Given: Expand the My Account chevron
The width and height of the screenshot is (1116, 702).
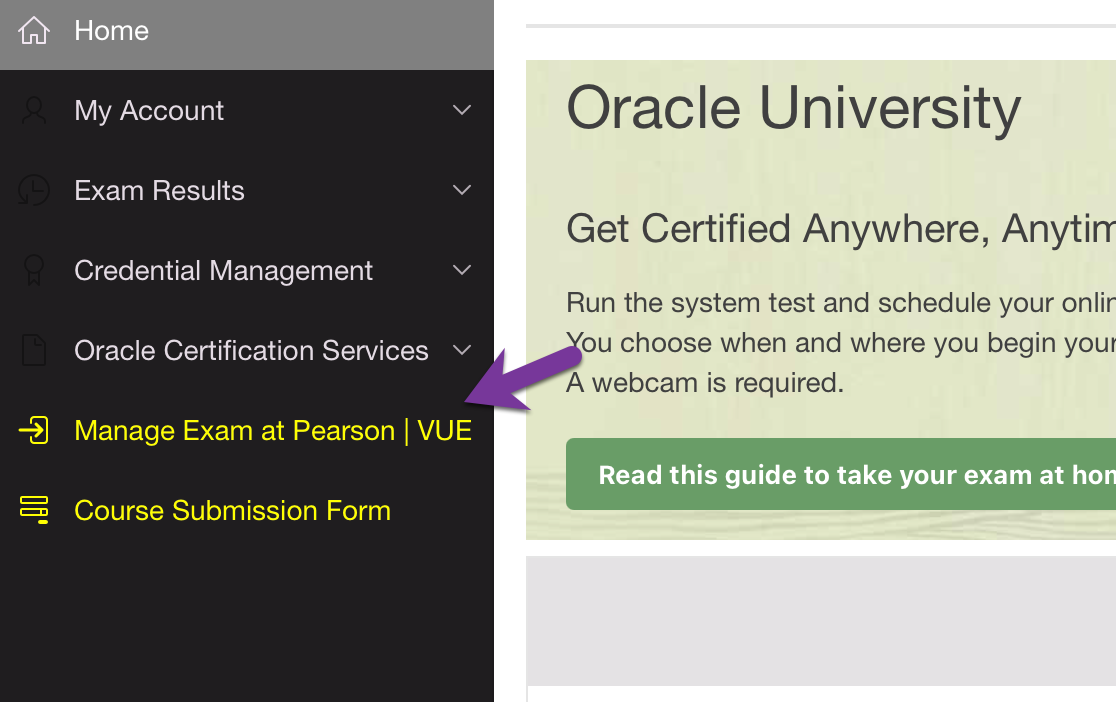Looking at the screenshot, I should coord(462,110).
